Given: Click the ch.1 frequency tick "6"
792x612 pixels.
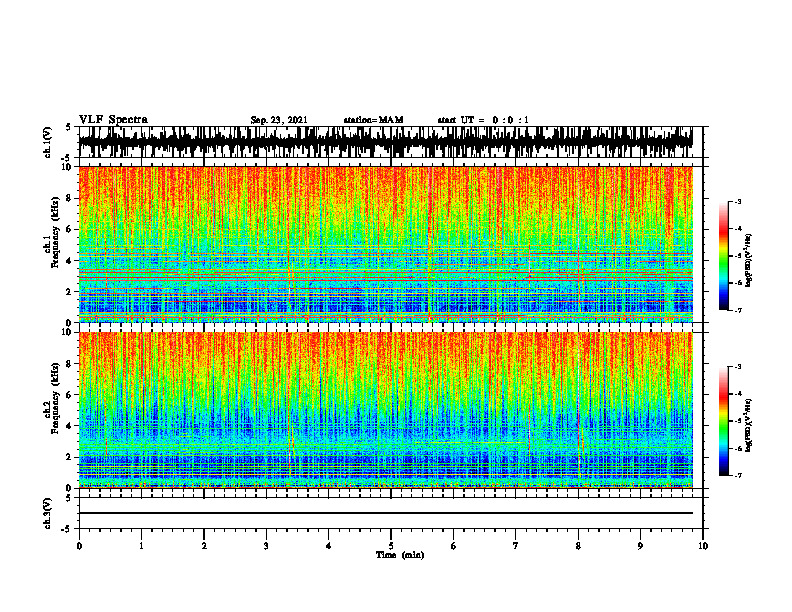Looking at the screenshot, I should click(x=71, y=229).
